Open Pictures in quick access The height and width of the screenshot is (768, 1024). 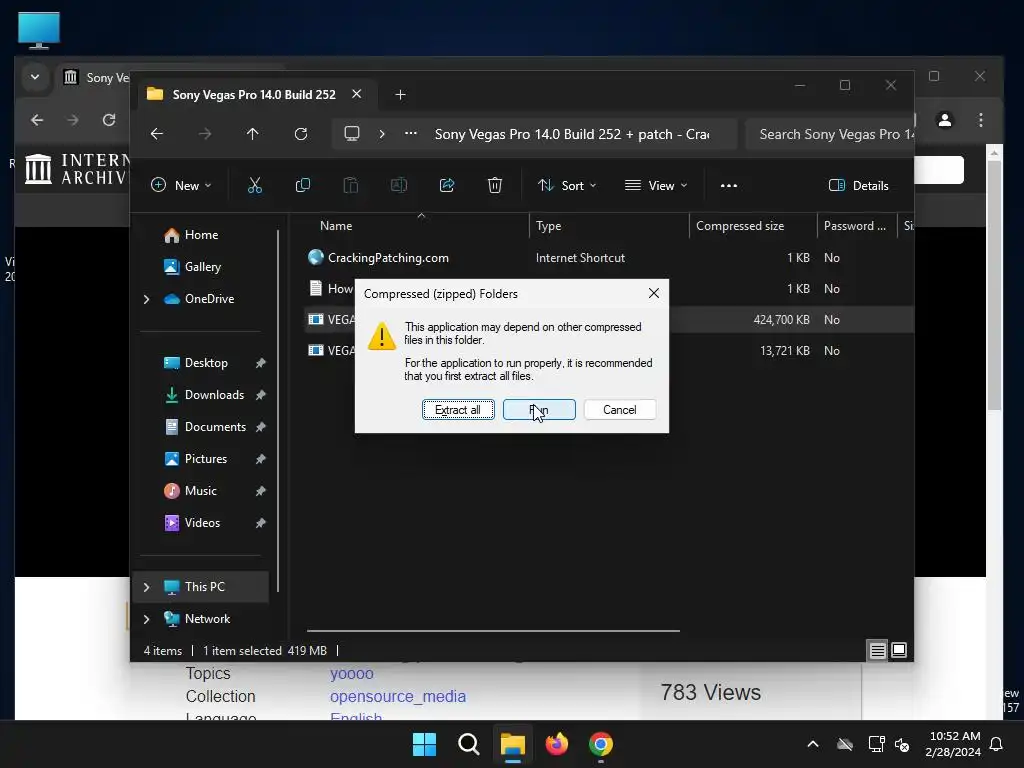tap(206, 458)
